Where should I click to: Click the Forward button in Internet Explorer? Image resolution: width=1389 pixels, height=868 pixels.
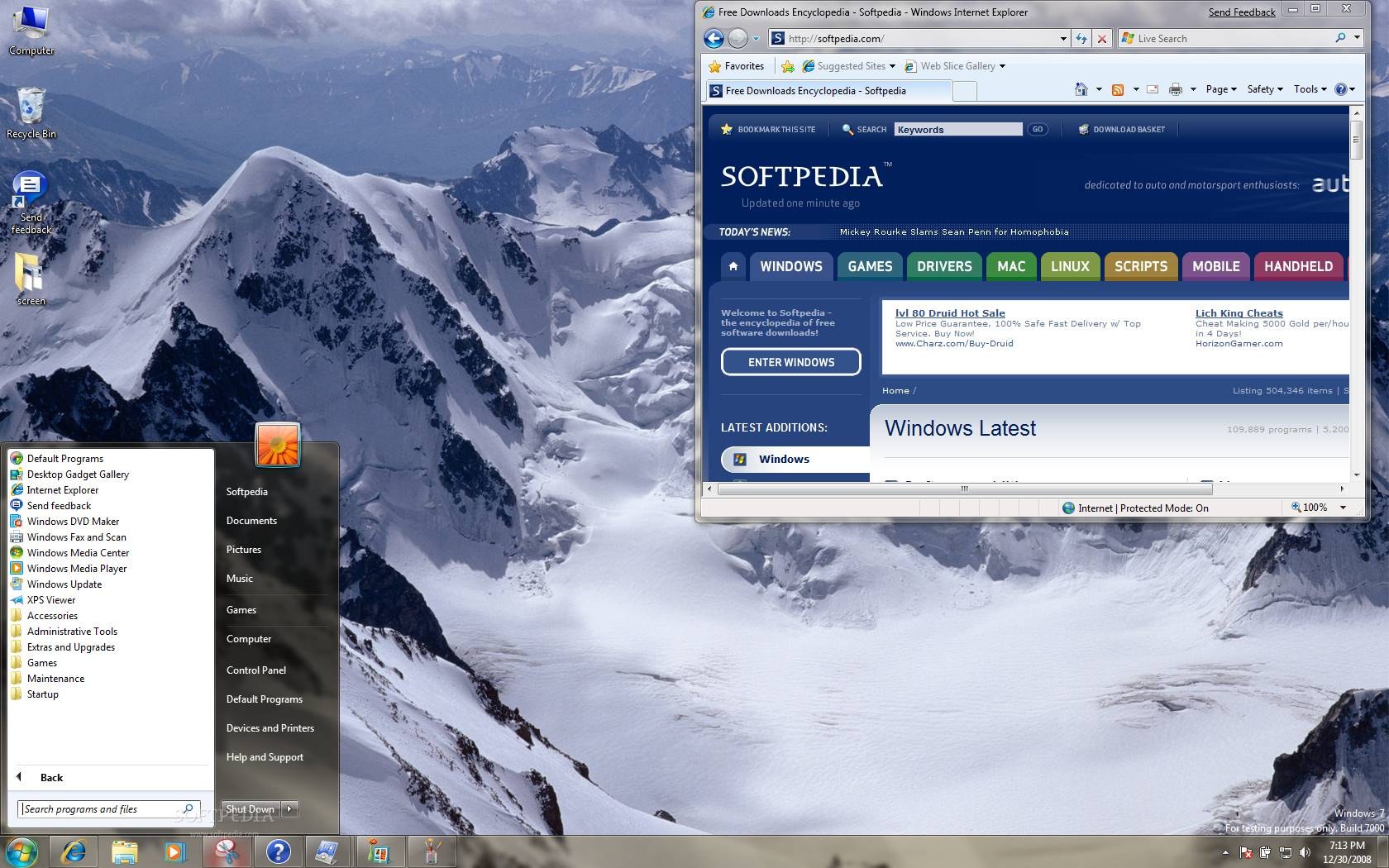[x=737, y=38]
